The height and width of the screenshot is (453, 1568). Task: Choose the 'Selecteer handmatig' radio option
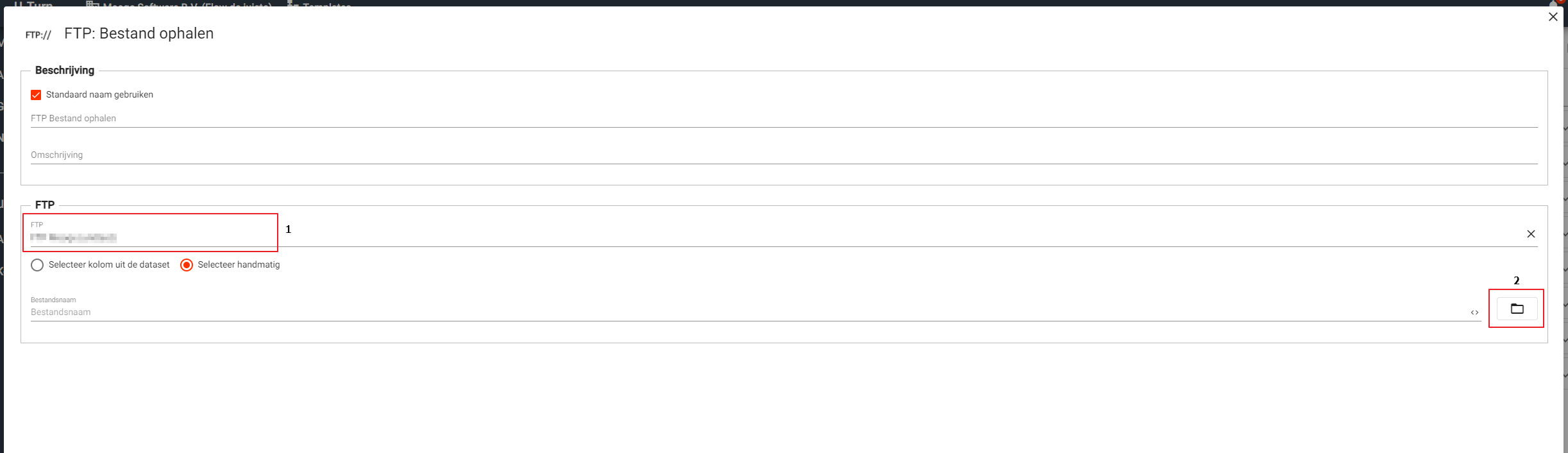pyautogui.click(x=187, y=265)
